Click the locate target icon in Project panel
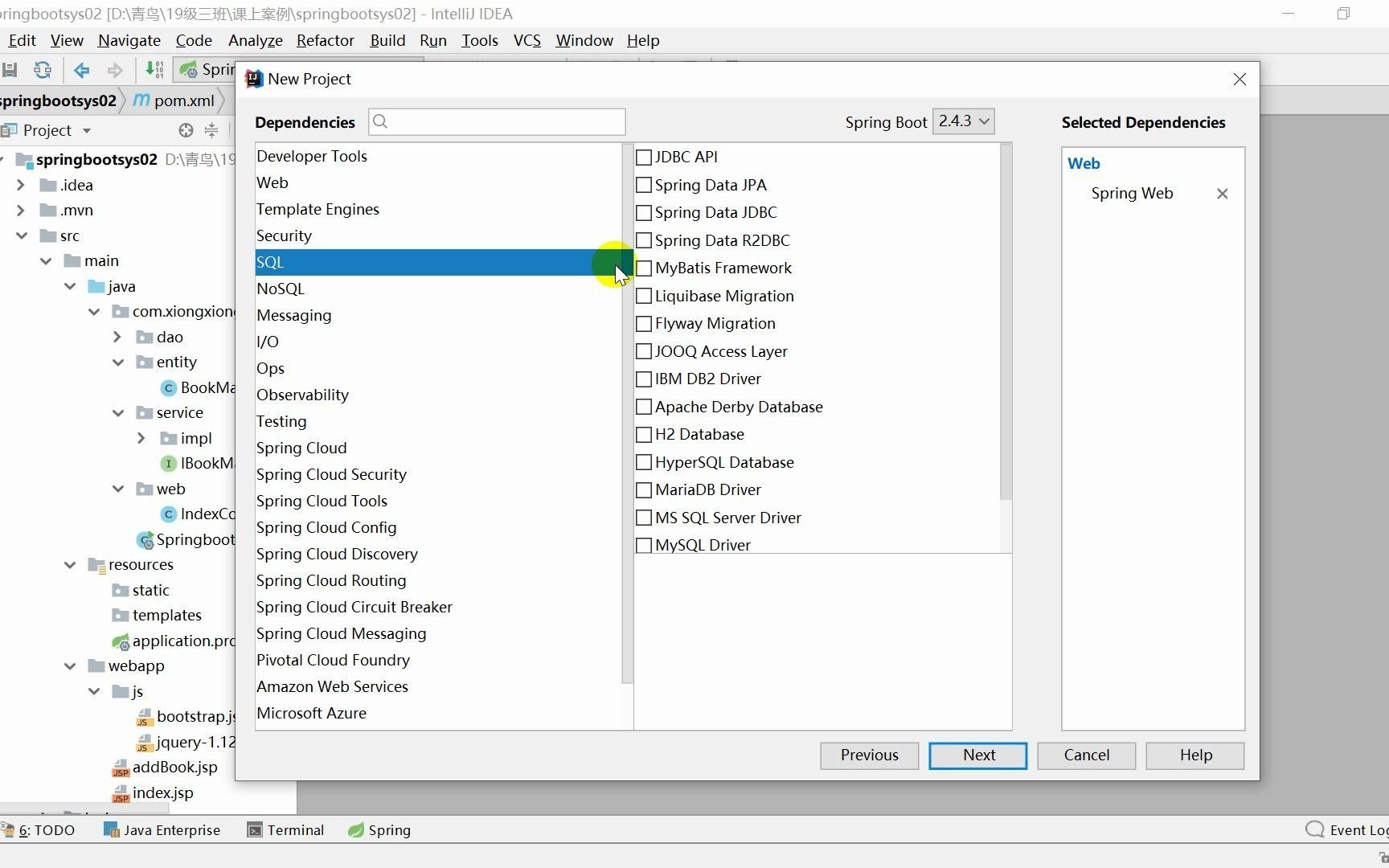Image resolution: width=1389 pixels, height=868 pixels. (x=186, y=130)
